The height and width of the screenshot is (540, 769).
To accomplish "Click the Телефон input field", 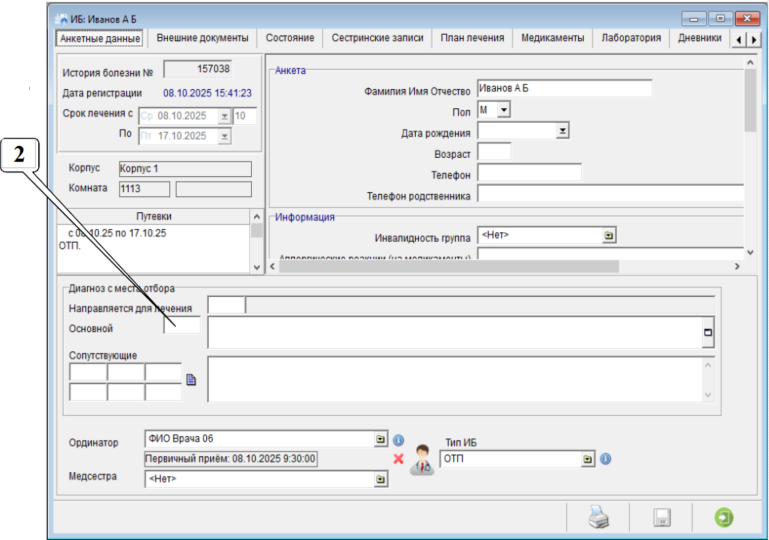I will tap(529, 172).
